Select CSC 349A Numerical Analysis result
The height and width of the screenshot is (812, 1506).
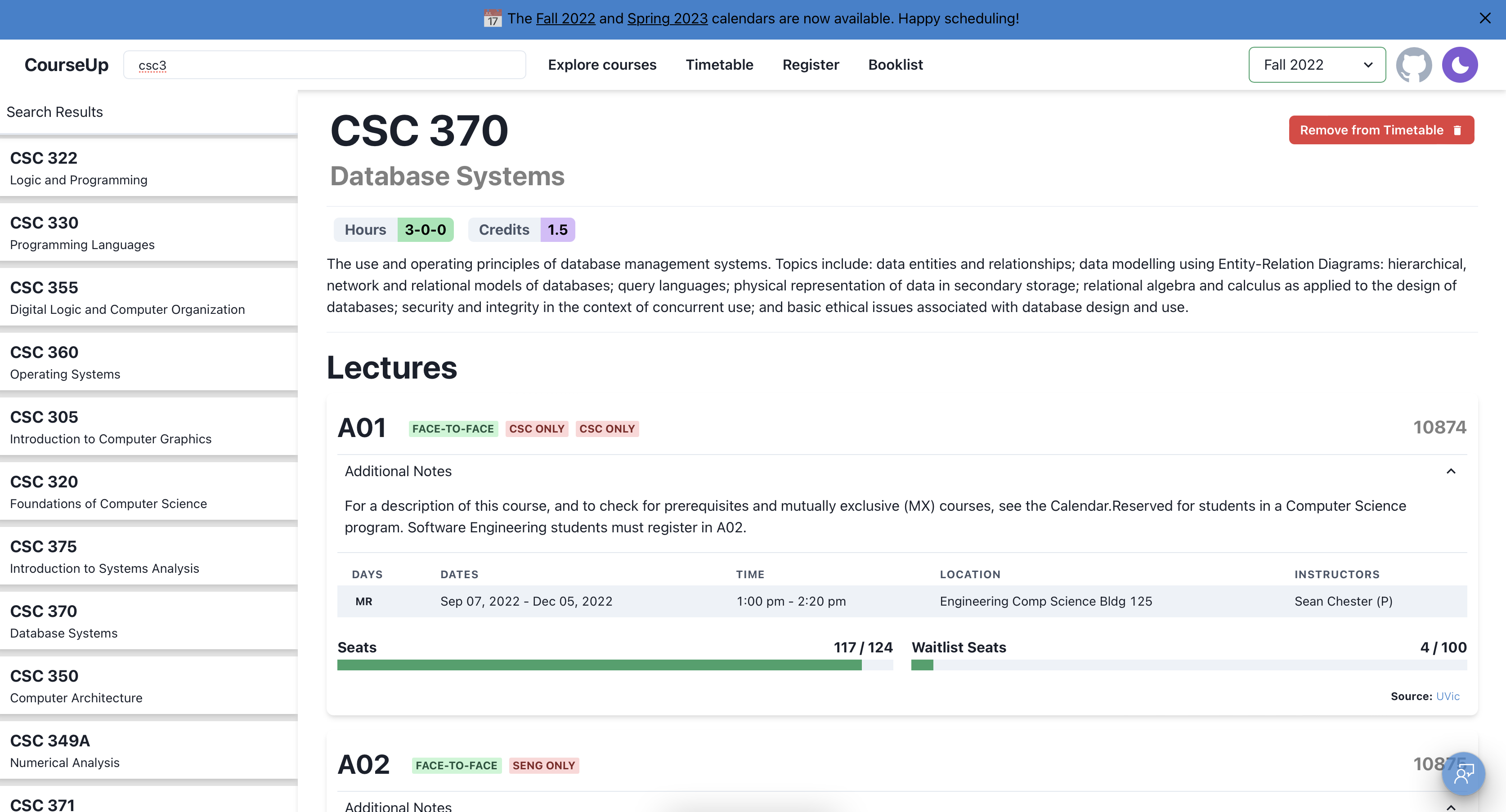pos(148,751)
